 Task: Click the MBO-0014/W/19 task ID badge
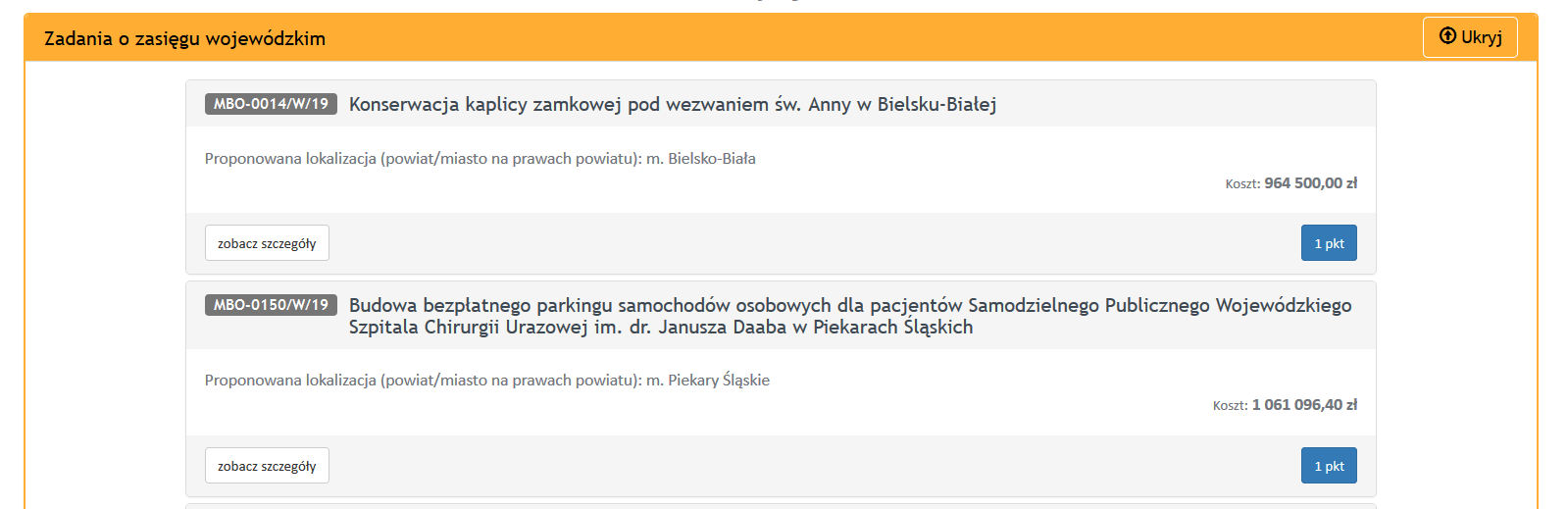[271, 104]
